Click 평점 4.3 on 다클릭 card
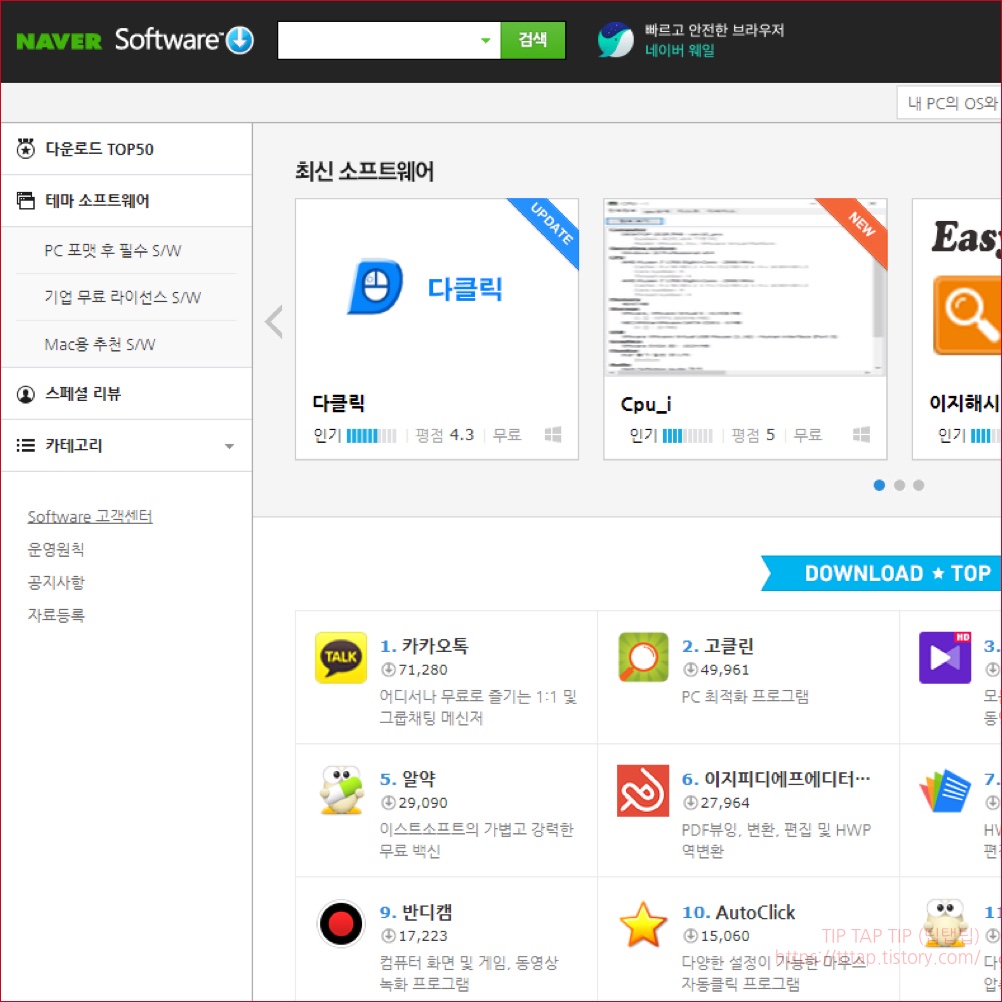This screenshot has width=1002, height=1002. tap(445, 435)
